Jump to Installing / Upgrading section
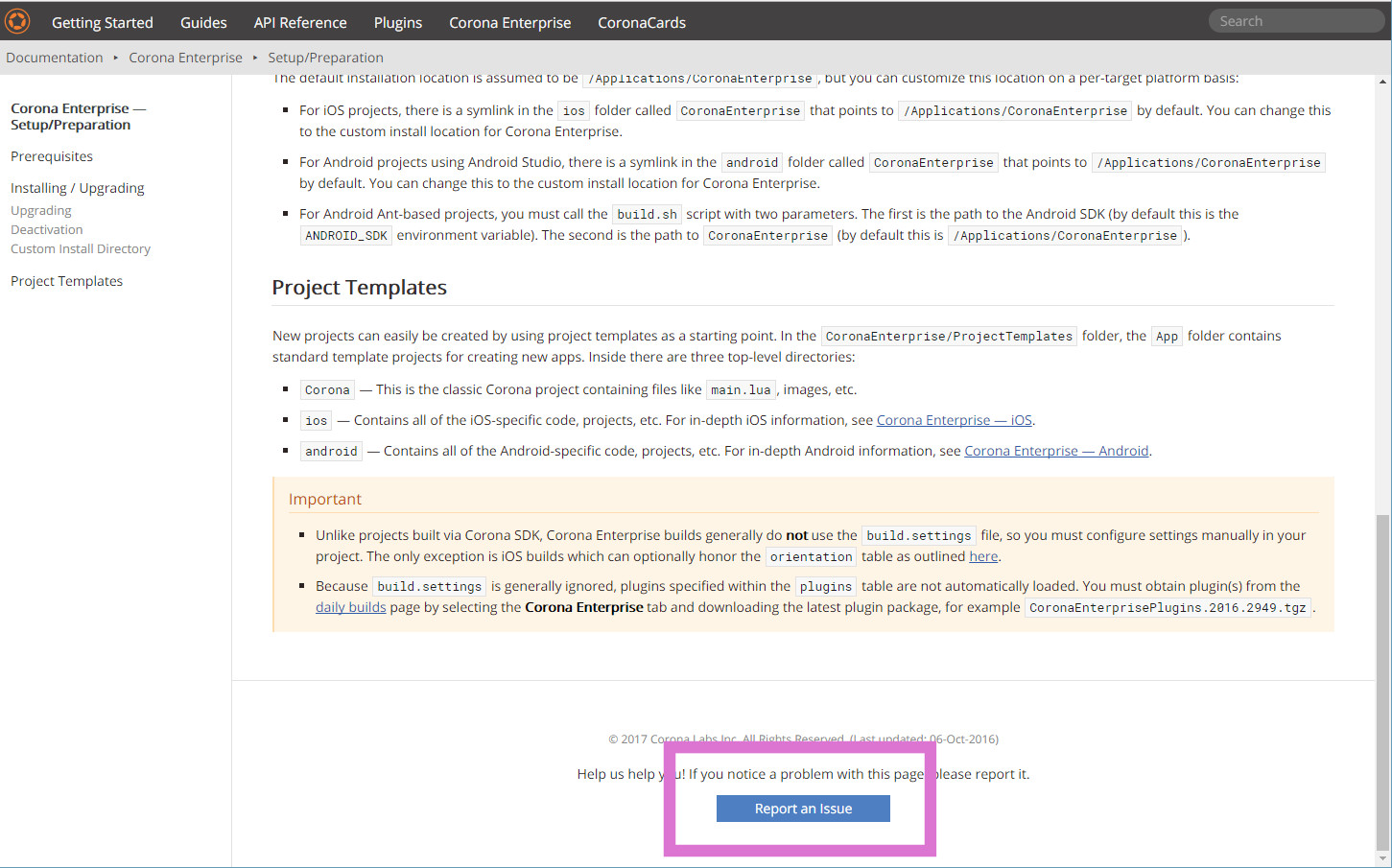 click(78, 188)
